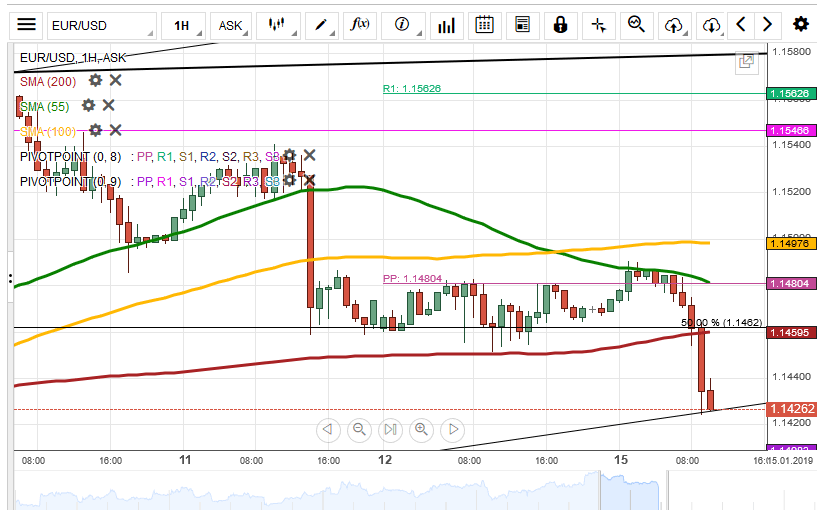818x516 pixels.
Task: Click the cloud upload icon
Action: click(674, 25)
